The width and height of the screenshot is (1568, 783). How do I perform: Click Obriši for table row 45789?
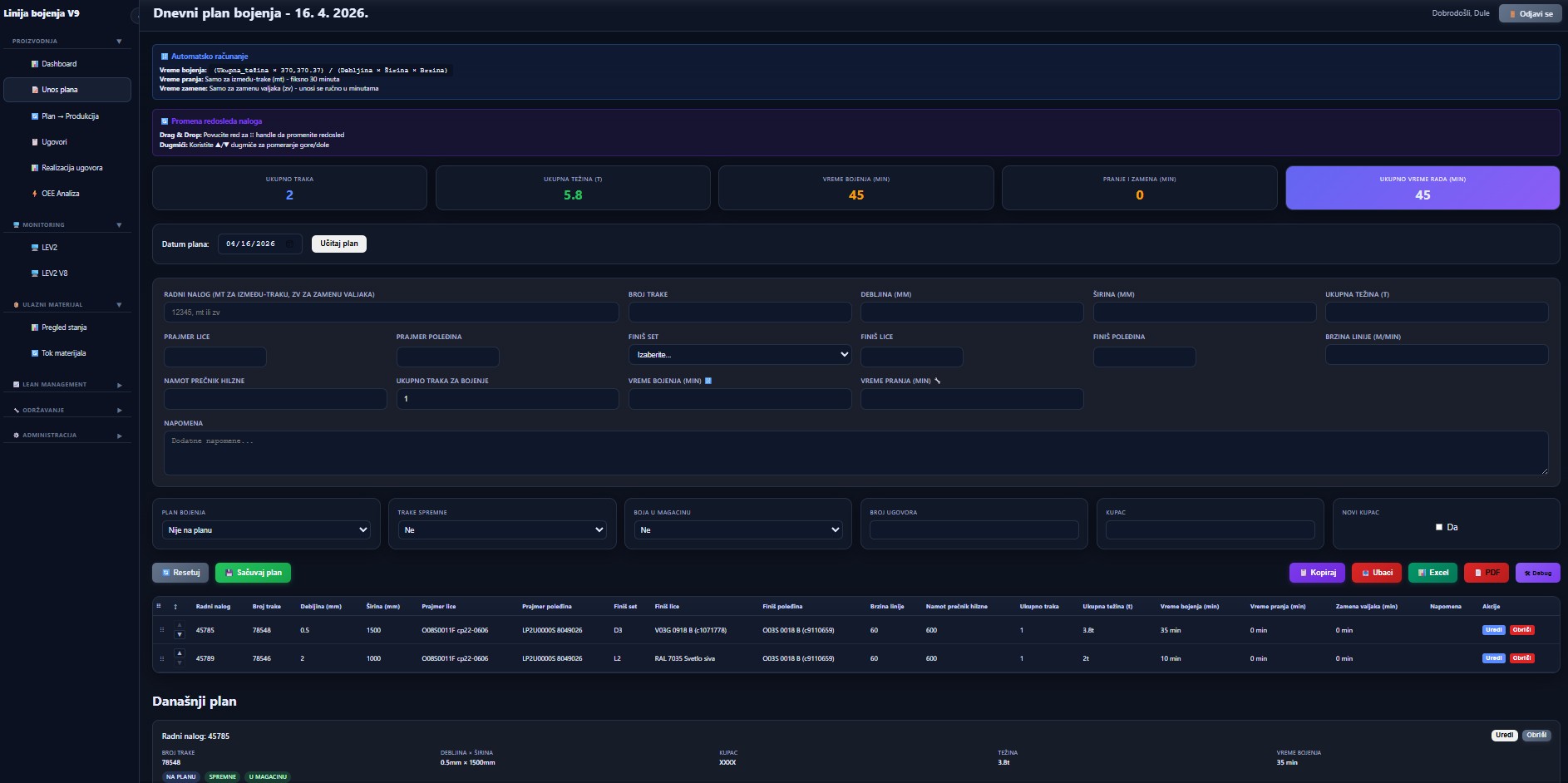(x=1522, y=658)
